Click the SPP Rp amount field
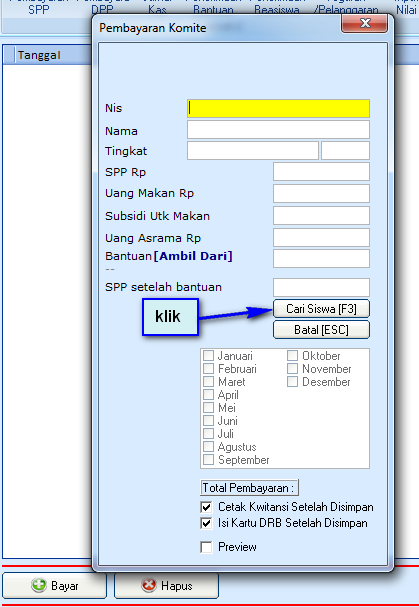 321,171
